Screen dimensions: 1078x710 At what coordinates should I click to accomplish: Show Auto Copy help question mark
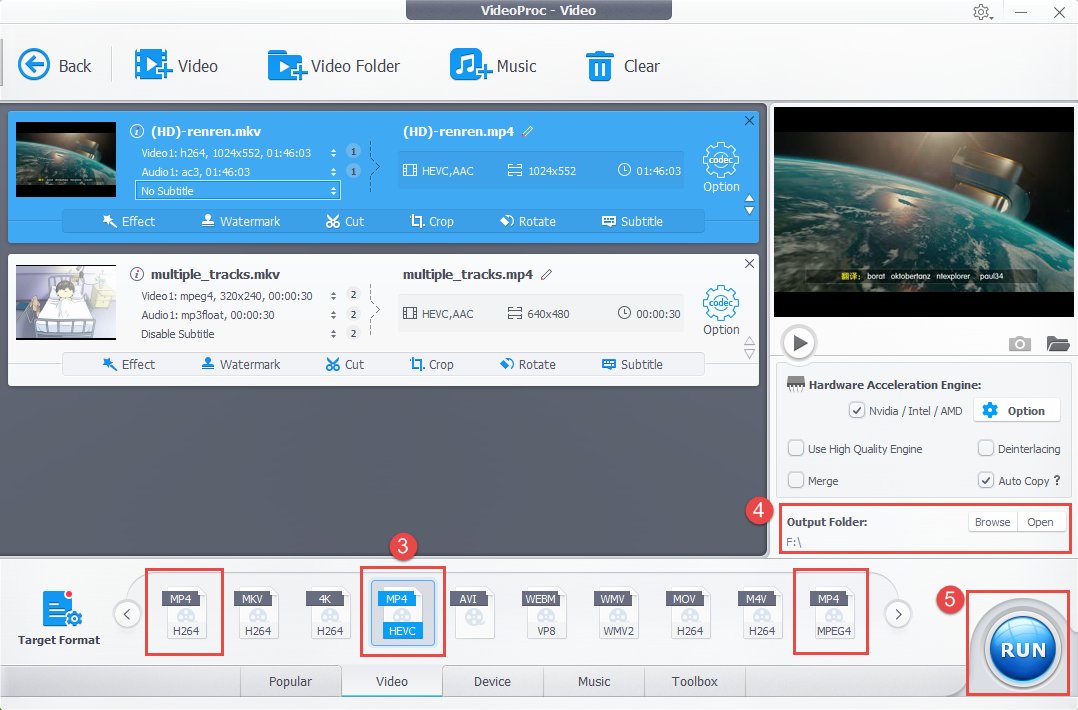tap(1057, 480)
